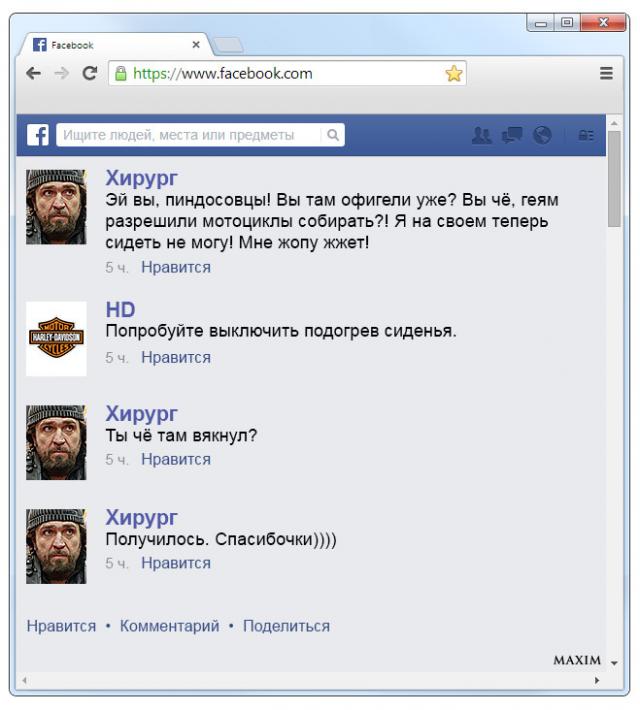The width and height of the screenshot is (640, 710).
Task: Bookmark the page with the star icon
Action: click(x=453, y=73)
